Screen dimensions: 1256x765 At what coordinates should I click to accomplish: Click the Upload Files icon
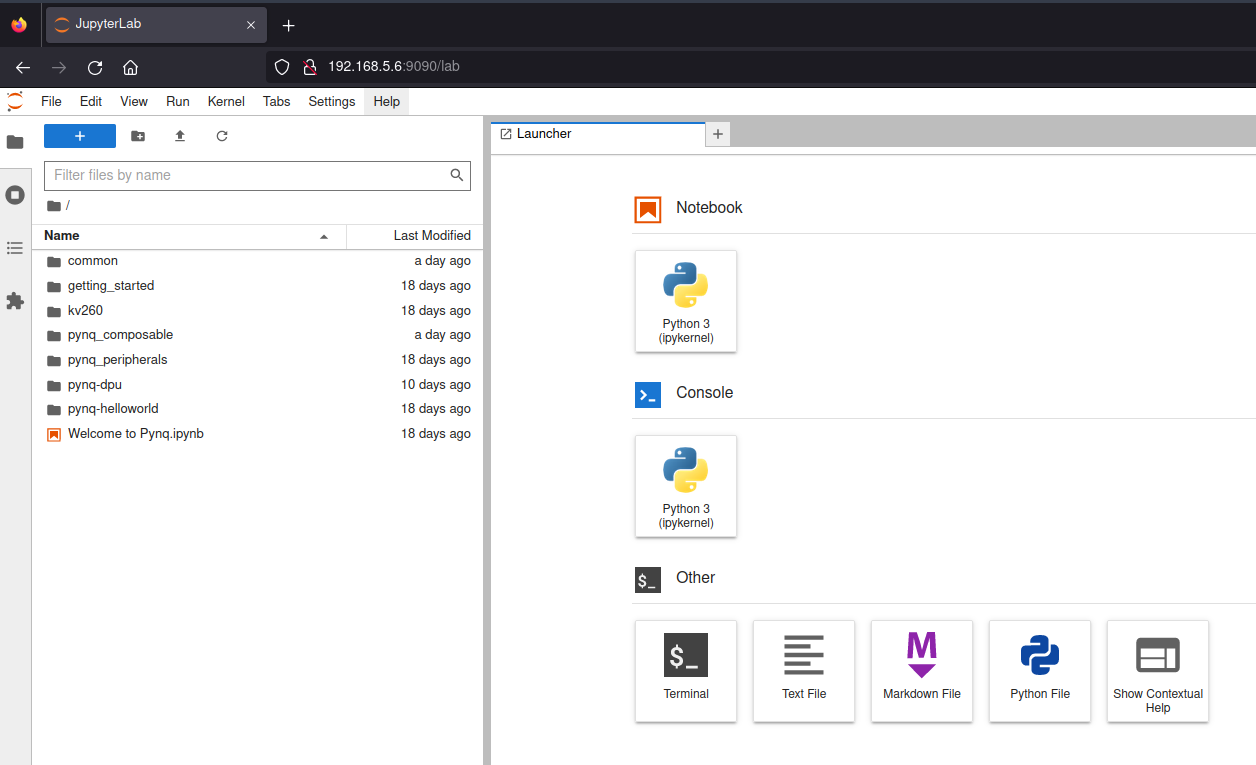pos(180,136)
